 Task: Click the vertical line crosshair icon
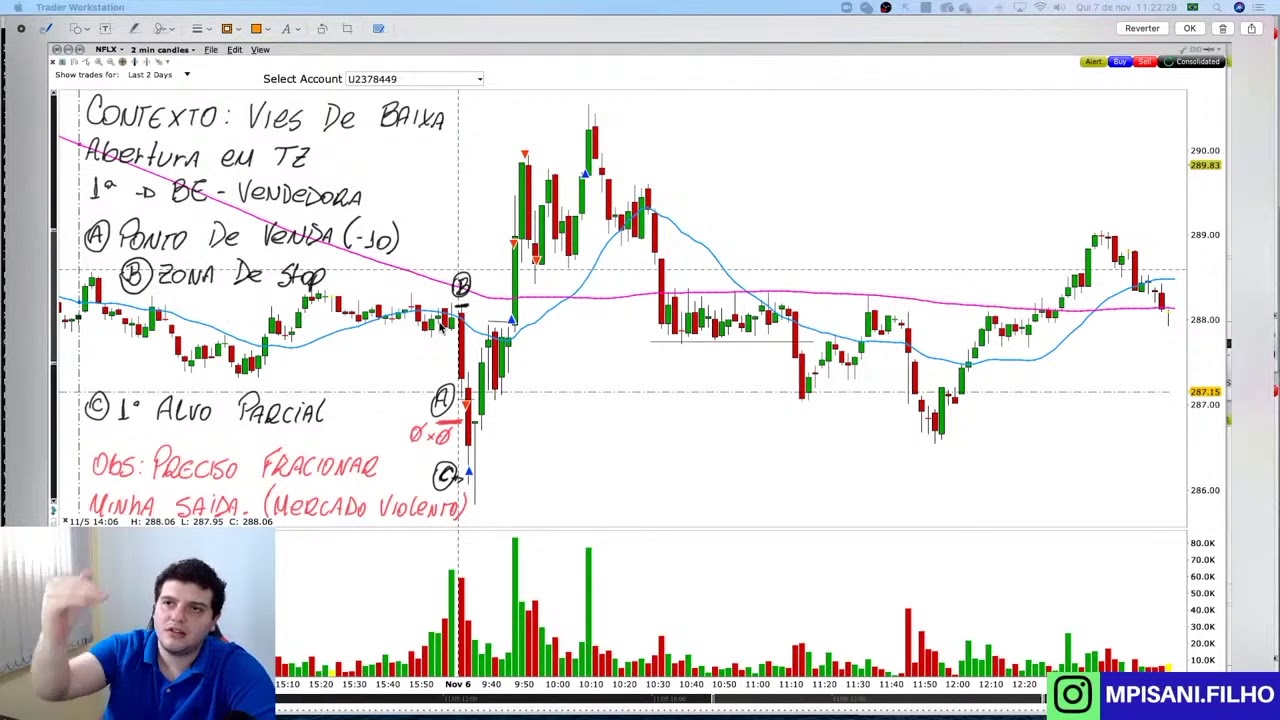click(x=134, y=62)
